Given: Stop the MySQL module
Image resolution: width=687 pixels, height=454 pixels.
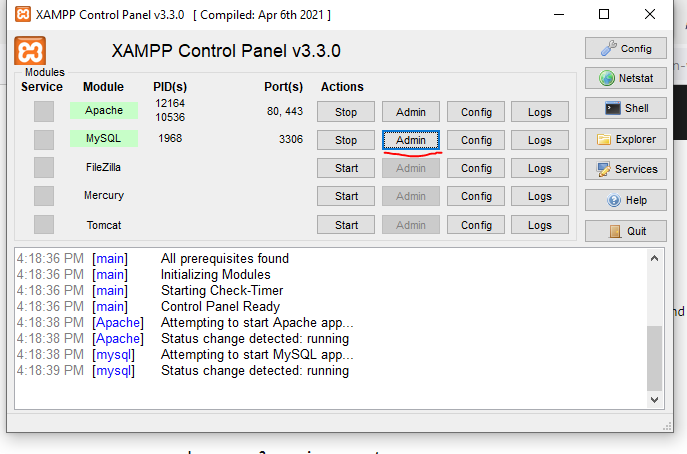Looking at the screenshot, I should coord(346,140).
